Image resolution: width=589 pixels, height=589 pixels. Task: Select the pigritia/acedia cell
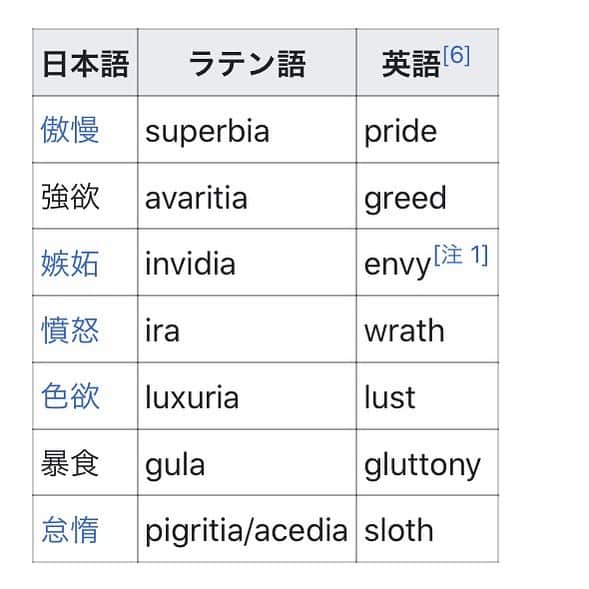(247, 529)
